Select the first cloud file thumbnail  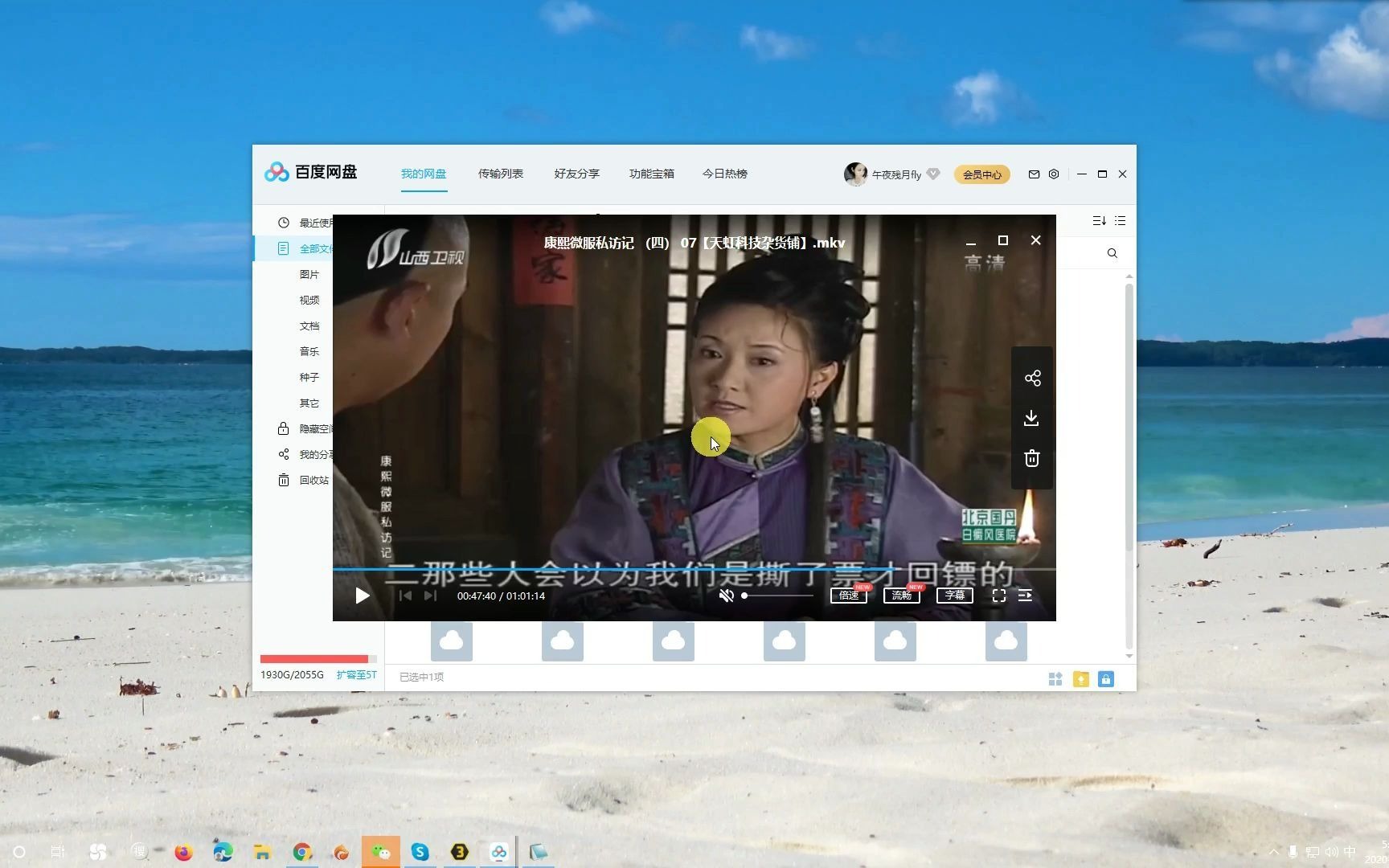coord(452,641)
